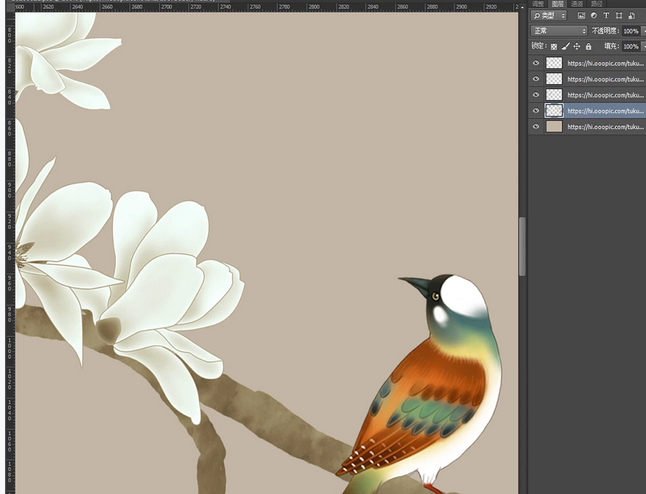Open the 正常 blend mode dropdown

[x=558, y=31]
